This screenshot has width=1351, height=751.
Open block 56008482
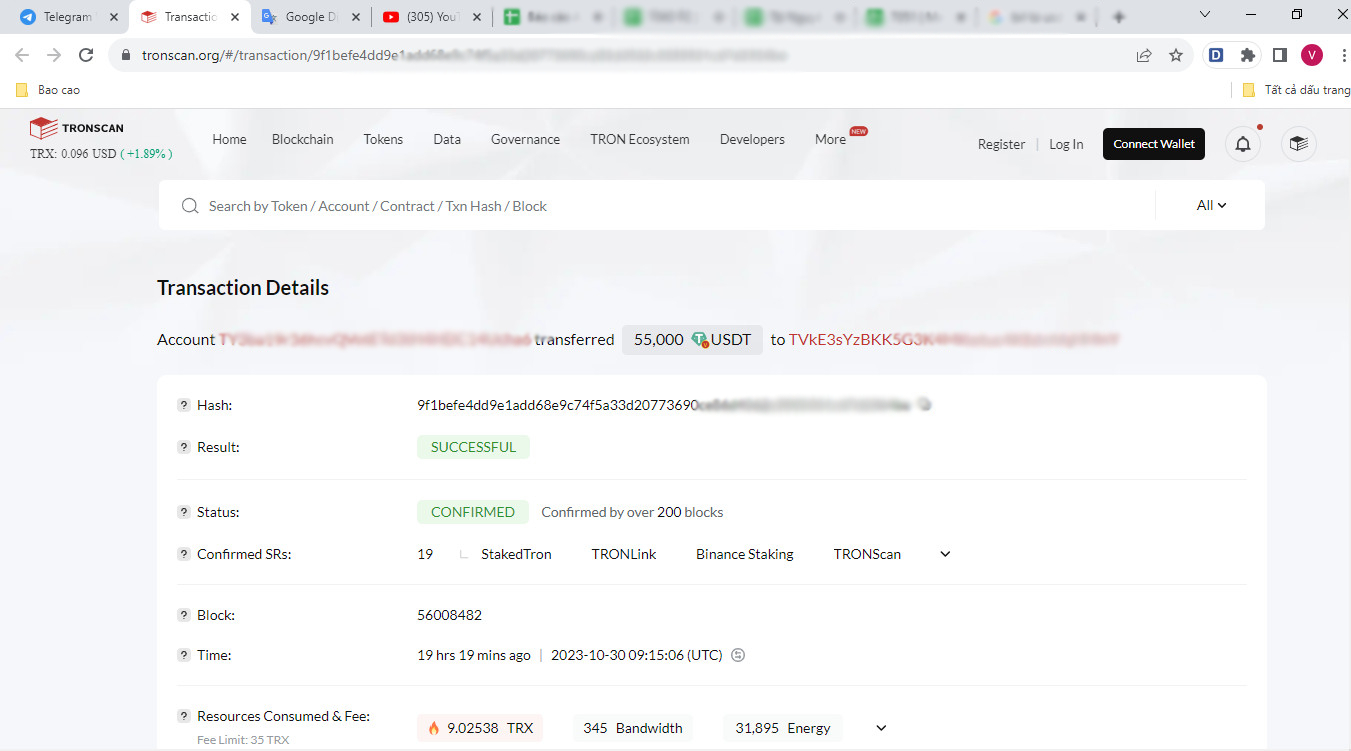(449, 615)
